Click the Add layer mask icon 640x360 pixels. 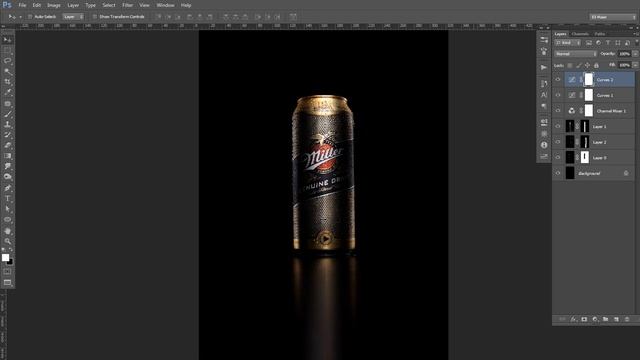pos(584,319)
